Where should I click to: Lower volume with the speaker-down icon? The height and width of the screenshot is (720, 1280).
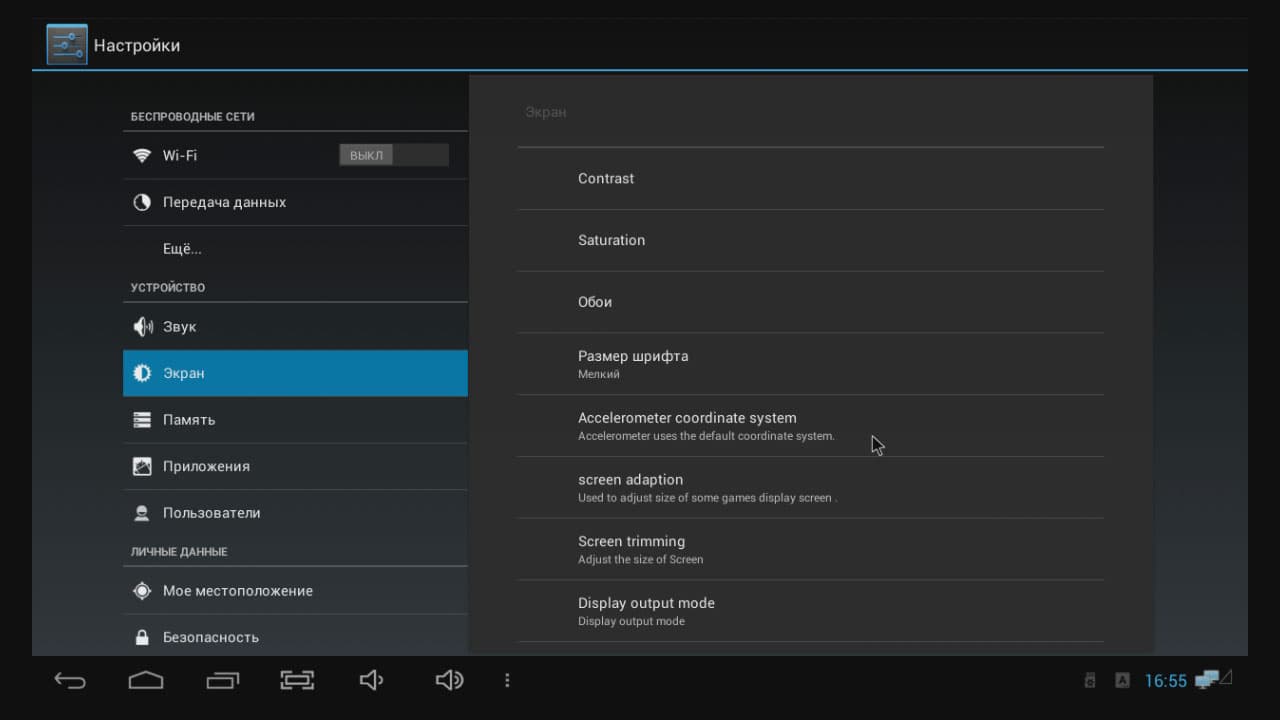(x=371, y=680)
